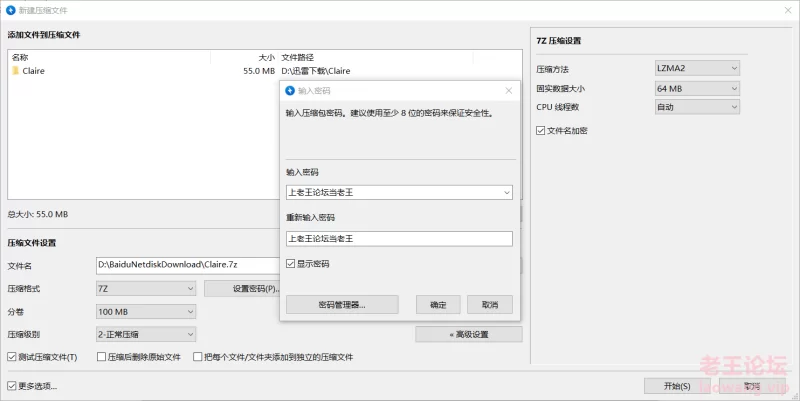
Task: Close the 输入密码 dialog
Action: 509,90
